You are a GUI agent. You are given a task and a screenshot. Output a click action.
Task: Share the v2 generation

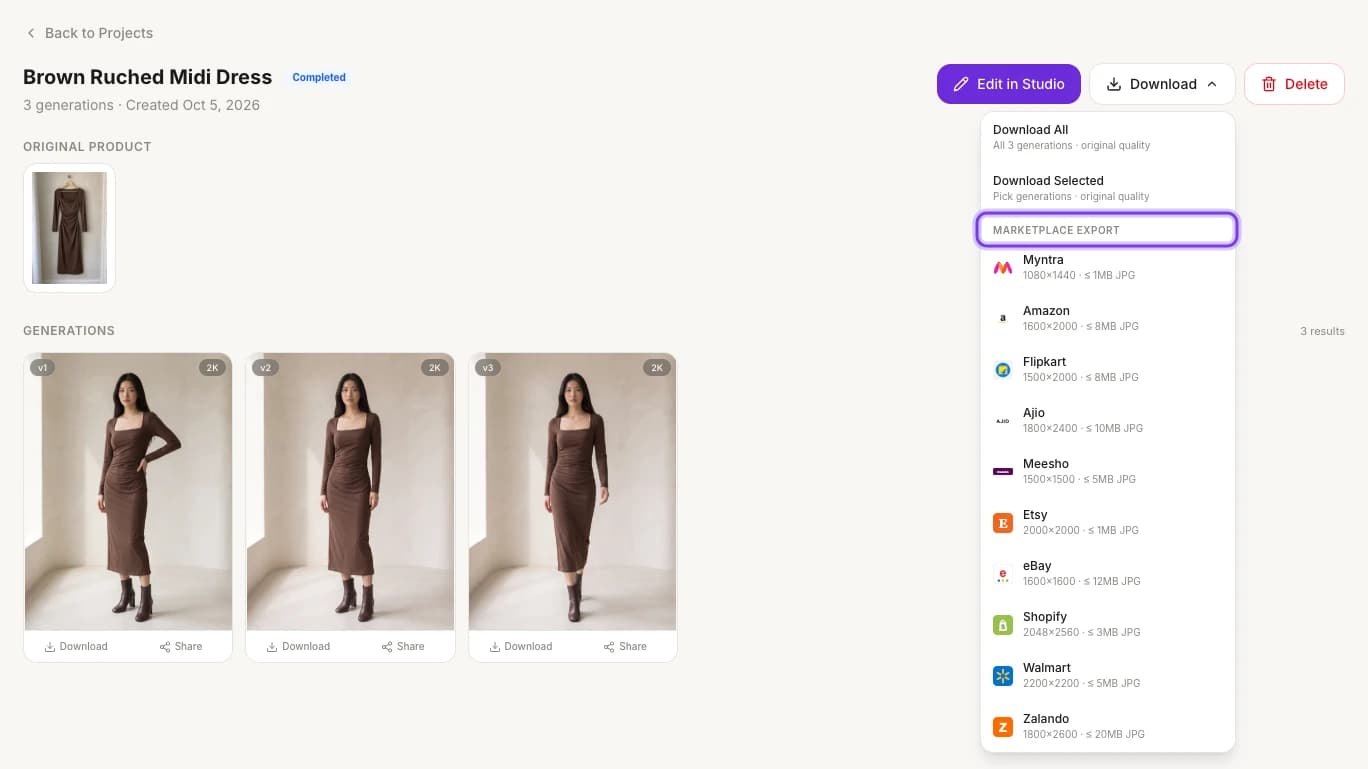pyautogui.click(x=403, y=647)
